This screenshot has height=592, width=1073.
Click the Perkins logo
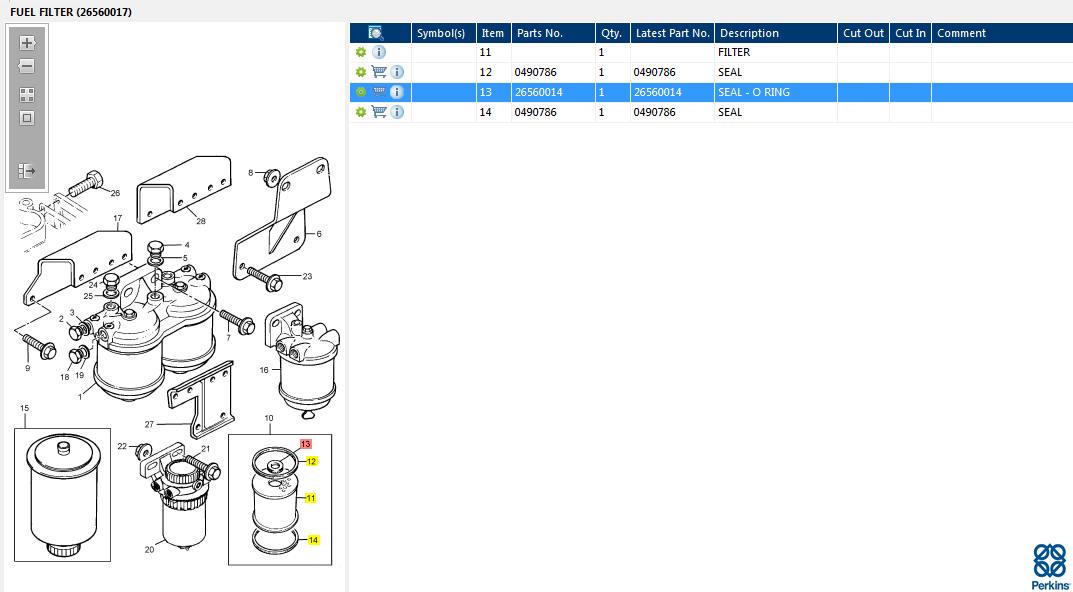pos(1050,565)
